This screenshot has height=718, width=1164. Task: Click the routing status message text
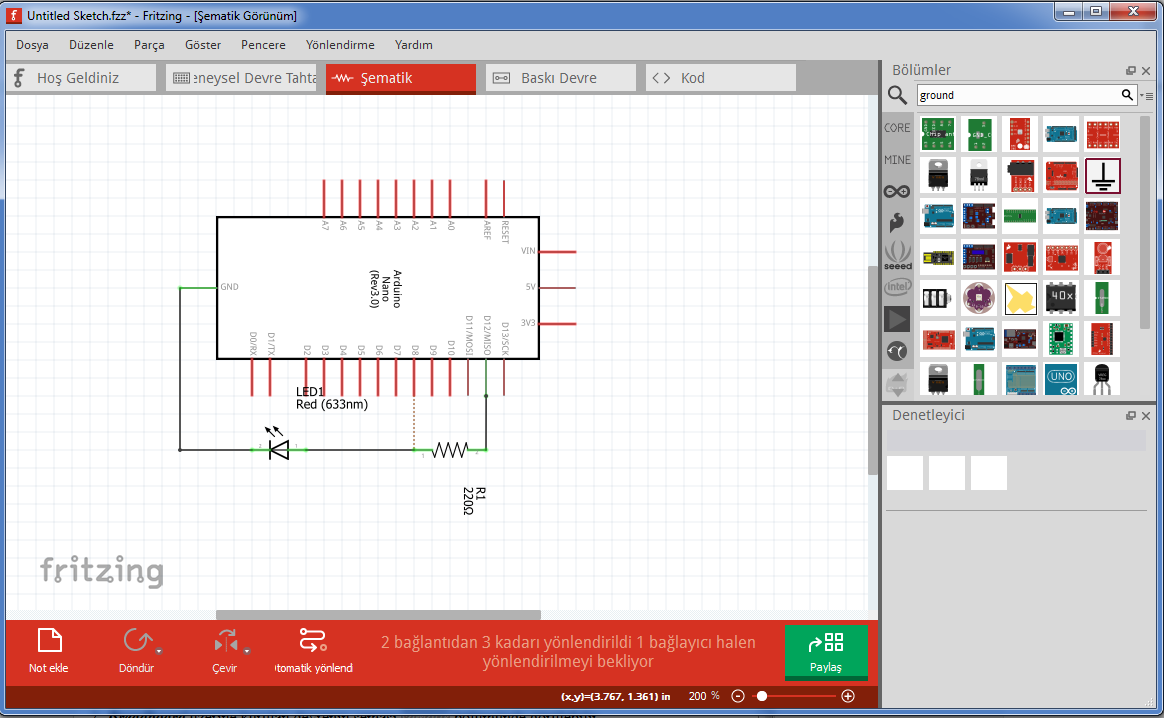[x=568, y=652]
